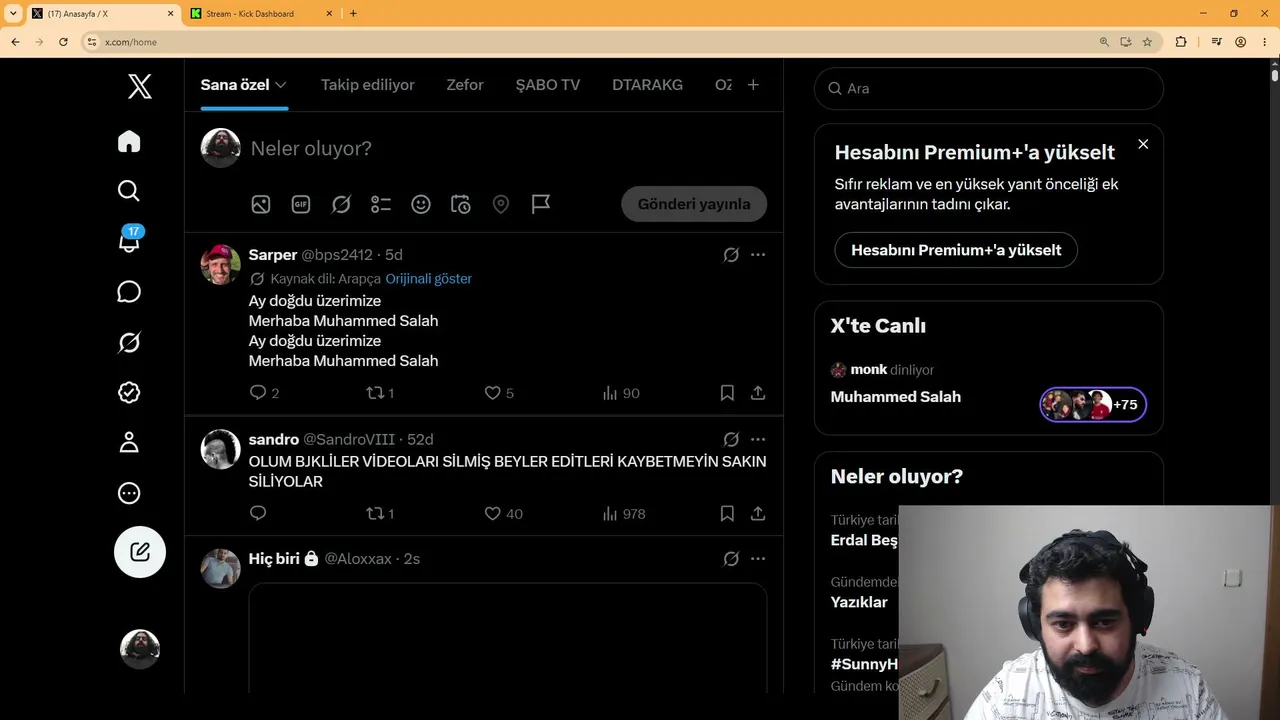Image resolution: width=1280 pixels, height=720 pixels.
Task: Open more options on Hiç biri's post
Action: [758, 559]
